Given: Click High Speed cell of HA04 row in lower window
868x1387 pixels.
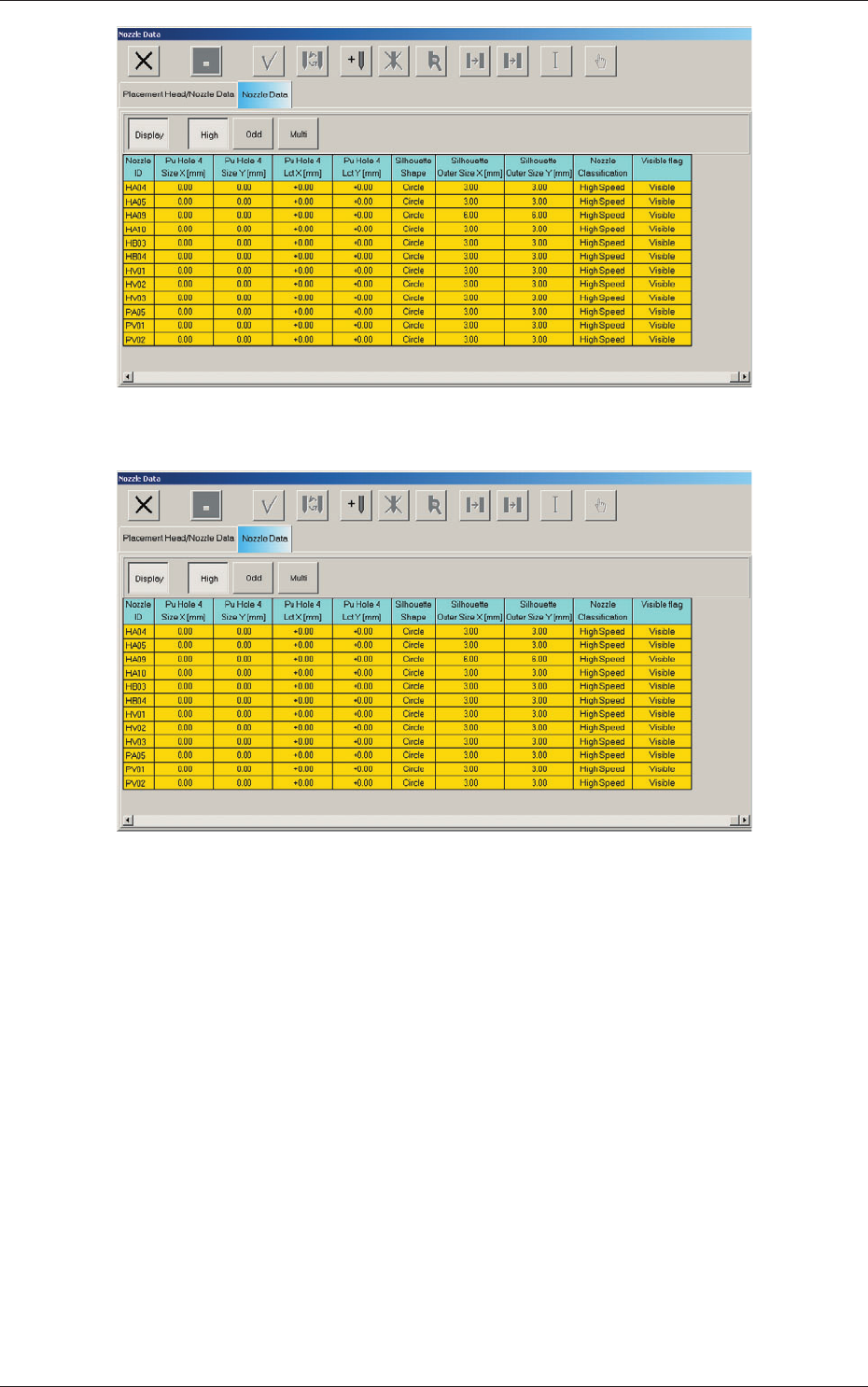Looking at the screenshot, I should (603, 632).
